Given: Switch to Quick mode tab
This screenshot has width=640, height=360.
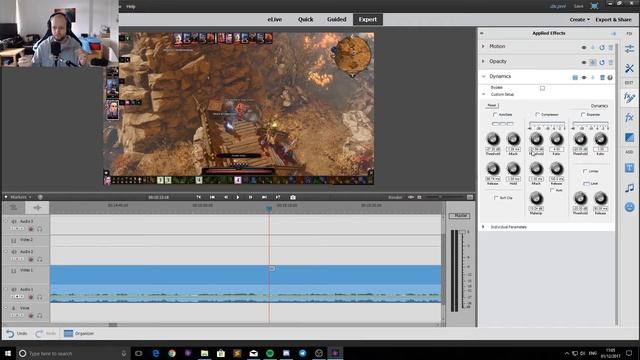Looking at the screenshot, I should [305, 19].
